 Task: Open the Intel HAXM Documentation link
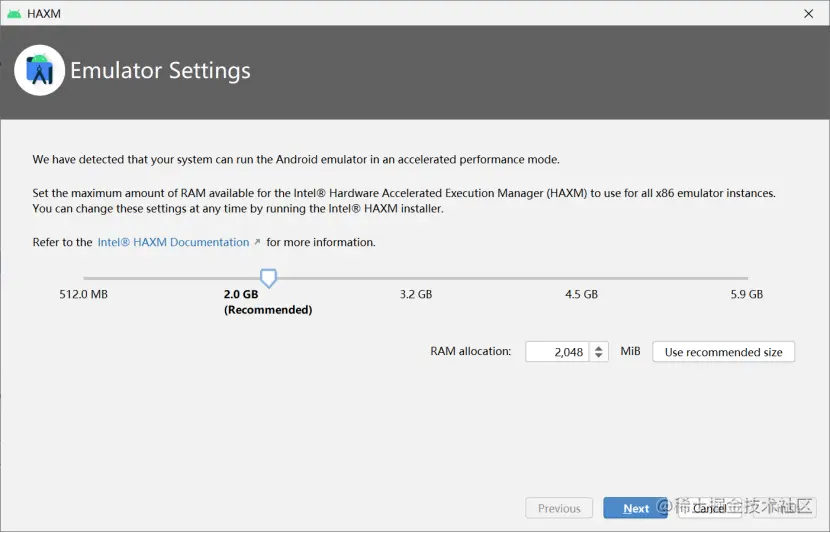pyautogui.click(x=173, y=242)
